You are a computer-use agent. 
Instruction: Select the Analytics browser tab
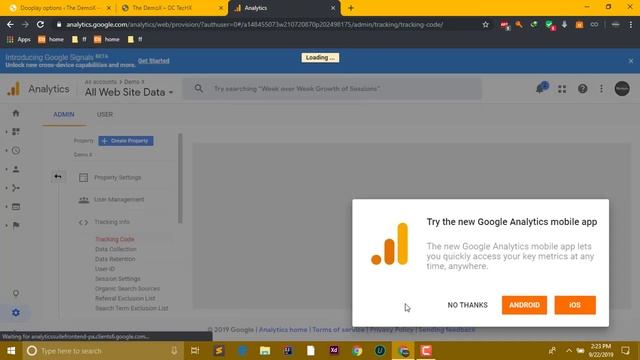point(284,8)
